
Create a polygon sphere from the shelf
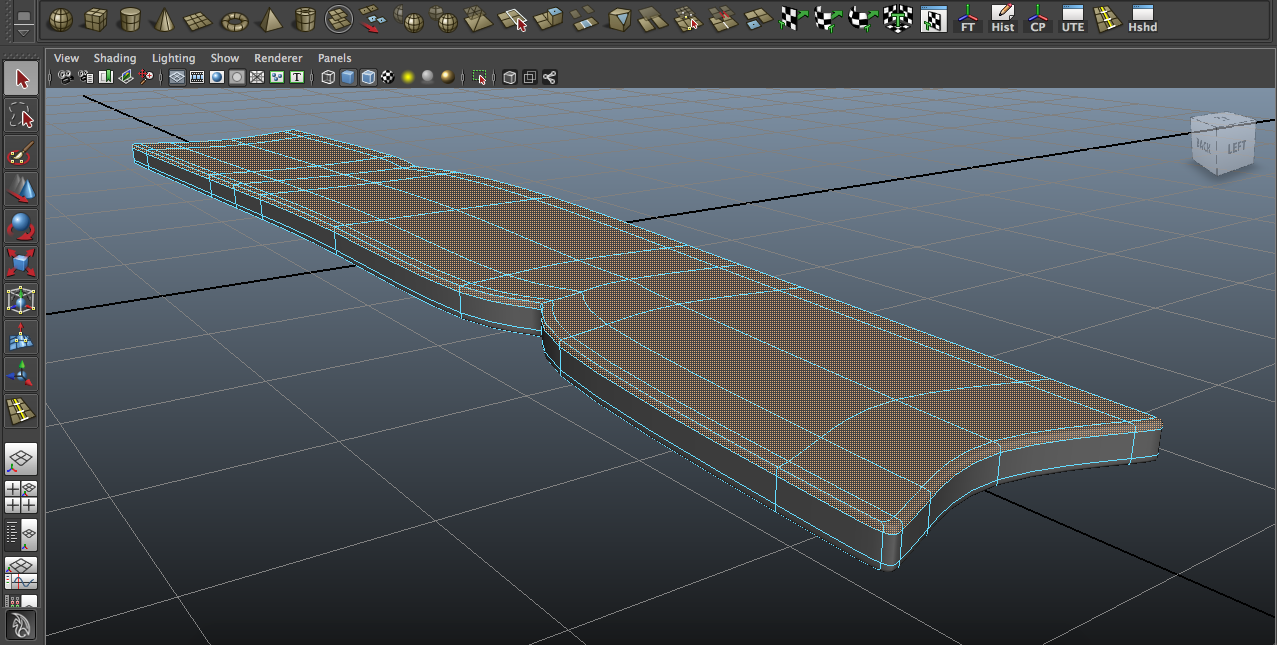pyautogui.click(x=62, y=18)
